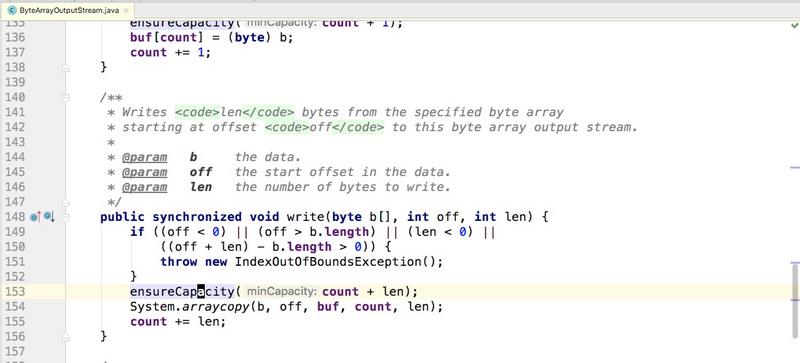Click 'b.length' on line 150
The height and width of the screenshot is (363, 800).
tap(302, 247)
